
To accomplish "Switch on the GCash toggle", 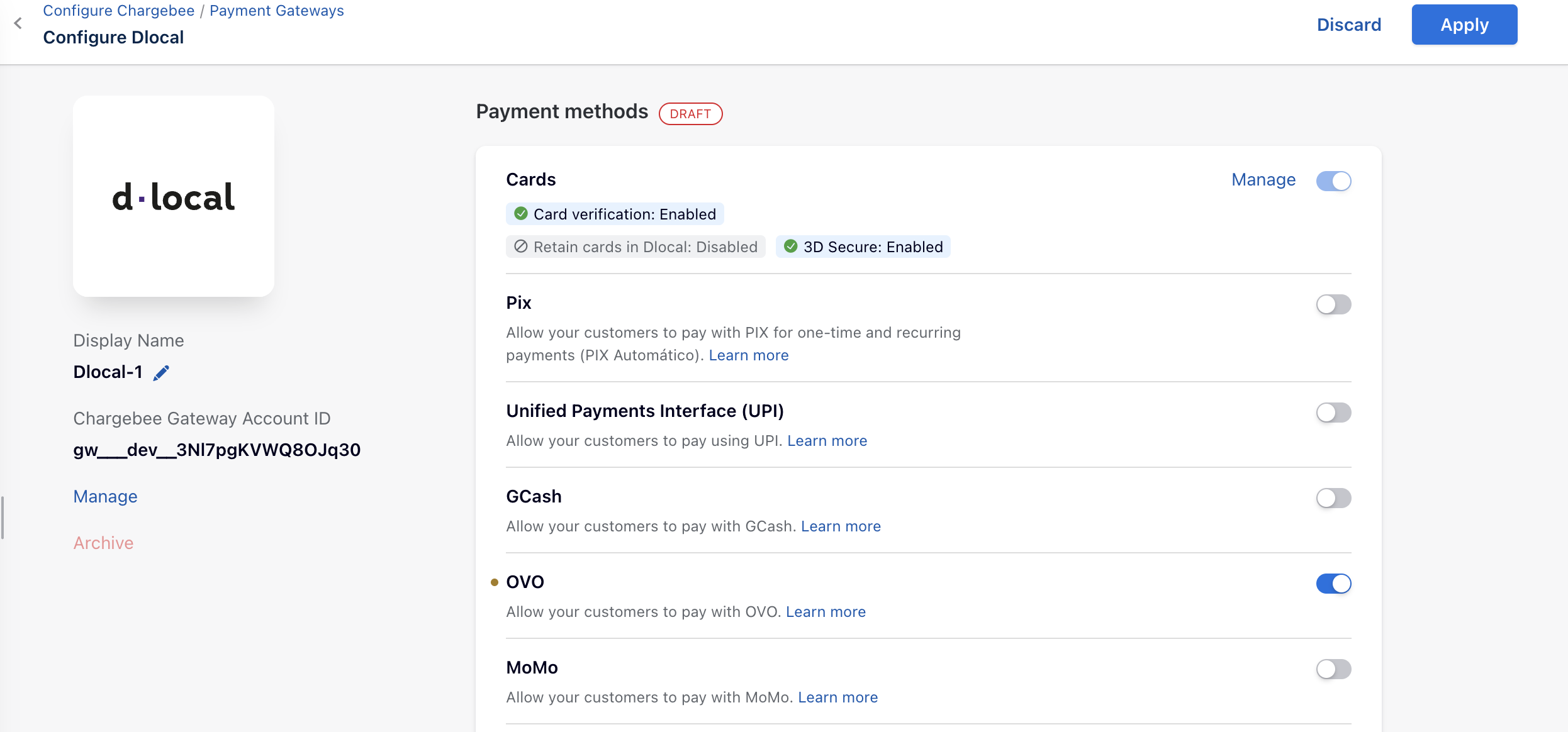I will tap(1333, 498).
